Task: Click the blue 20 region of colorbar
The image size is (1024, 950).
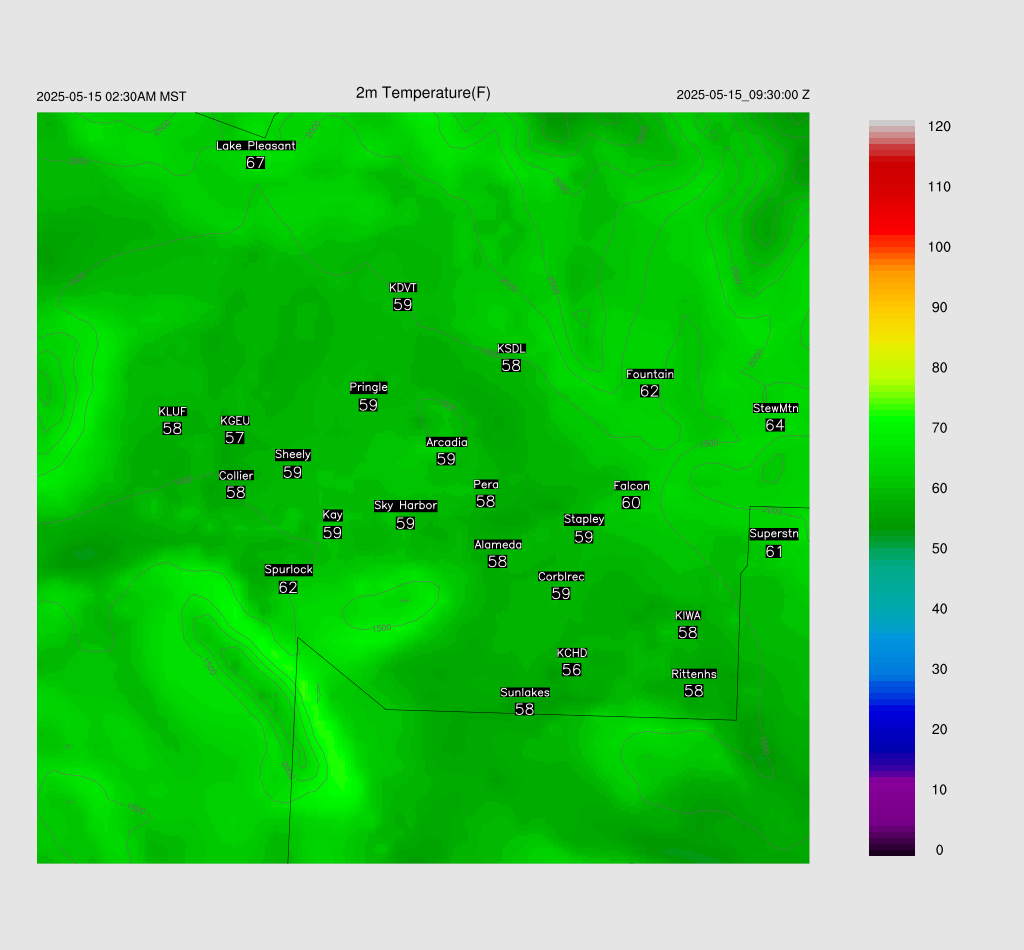Action: pos(891,729)
